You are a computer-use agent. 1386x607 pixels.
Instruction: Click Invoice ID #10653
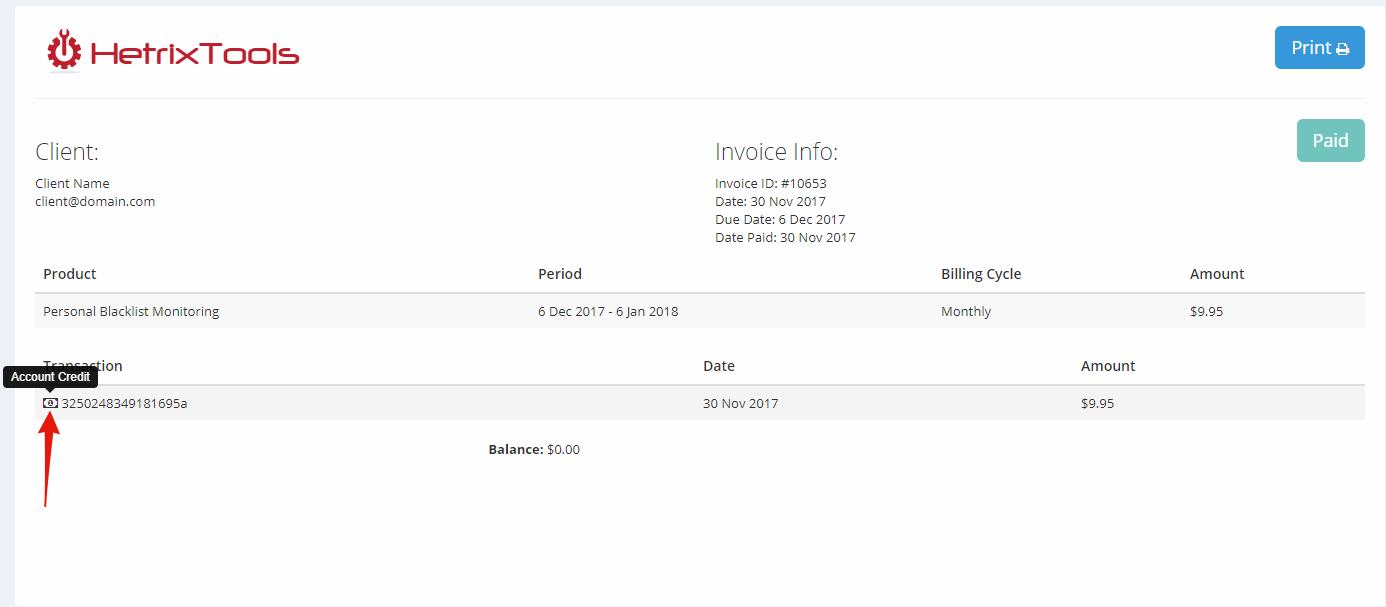771,183
